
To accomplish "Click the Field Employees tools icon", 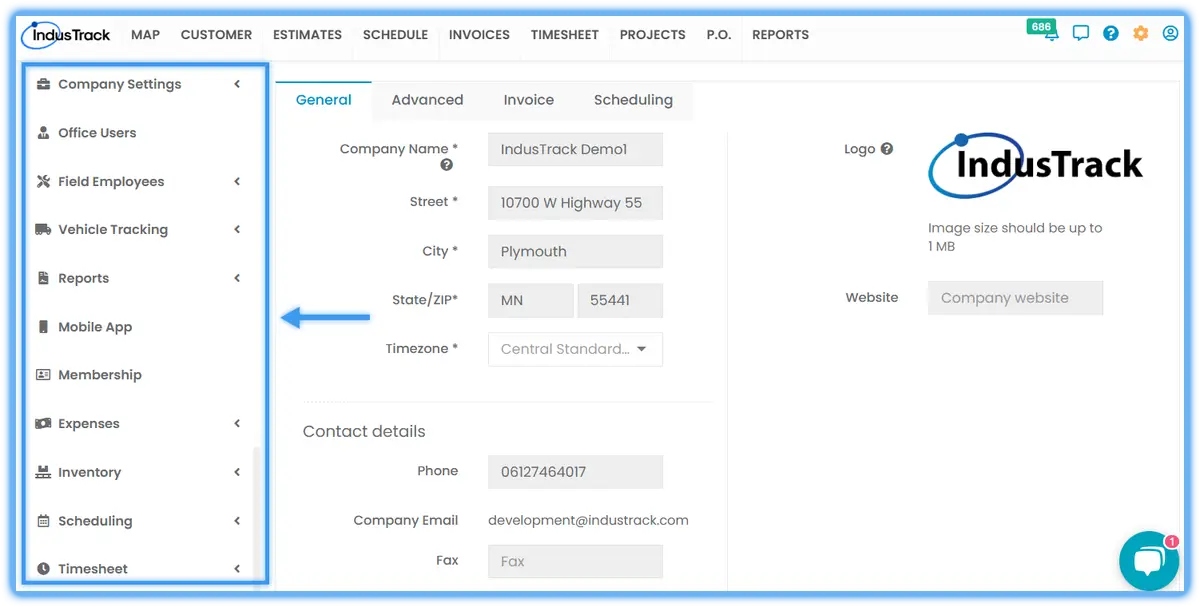I will (43, 181).
